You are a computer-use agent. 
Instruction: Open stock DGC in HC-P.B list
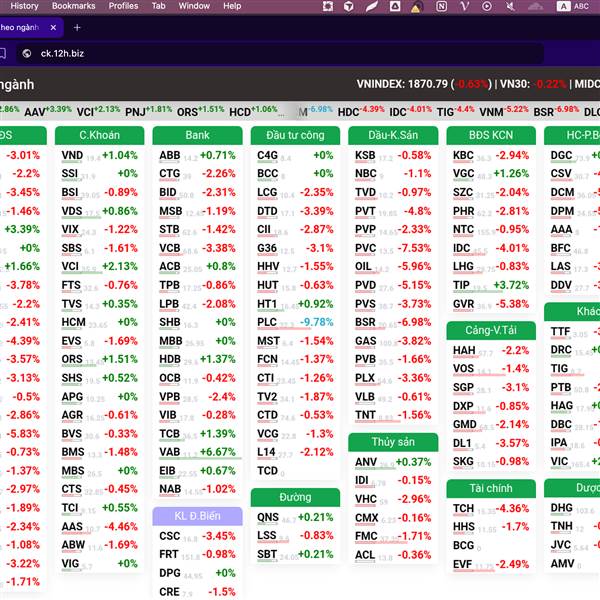[x=561, y=155]
